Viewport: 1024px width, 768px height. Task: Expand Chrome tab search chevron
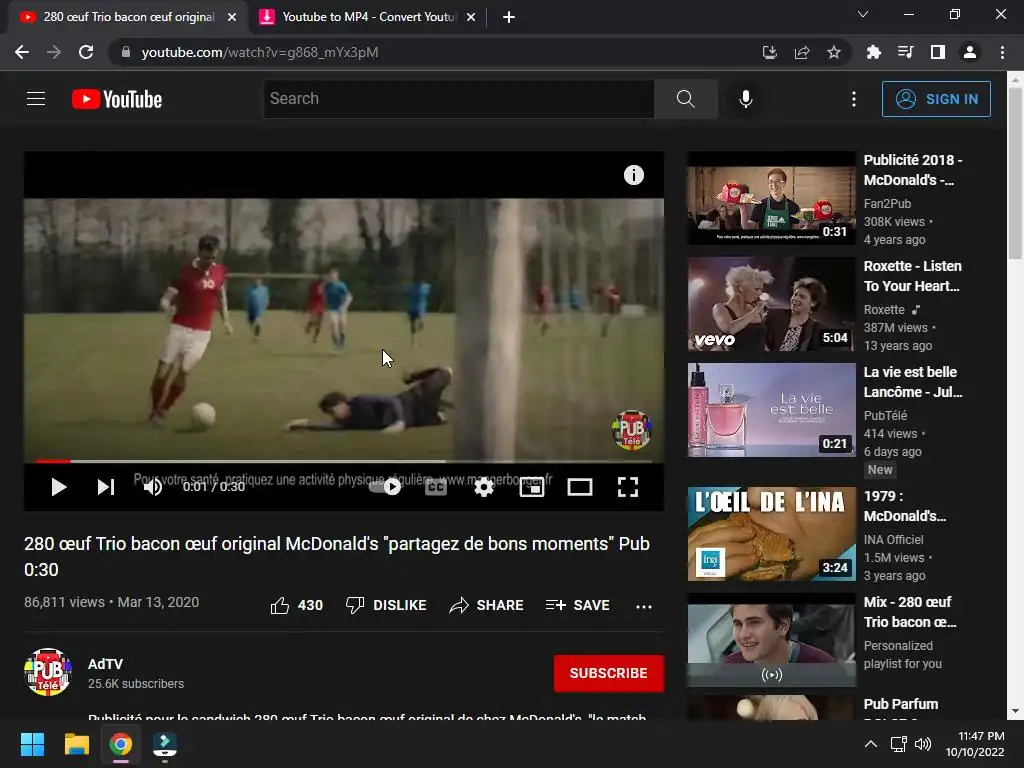point(863,14)
